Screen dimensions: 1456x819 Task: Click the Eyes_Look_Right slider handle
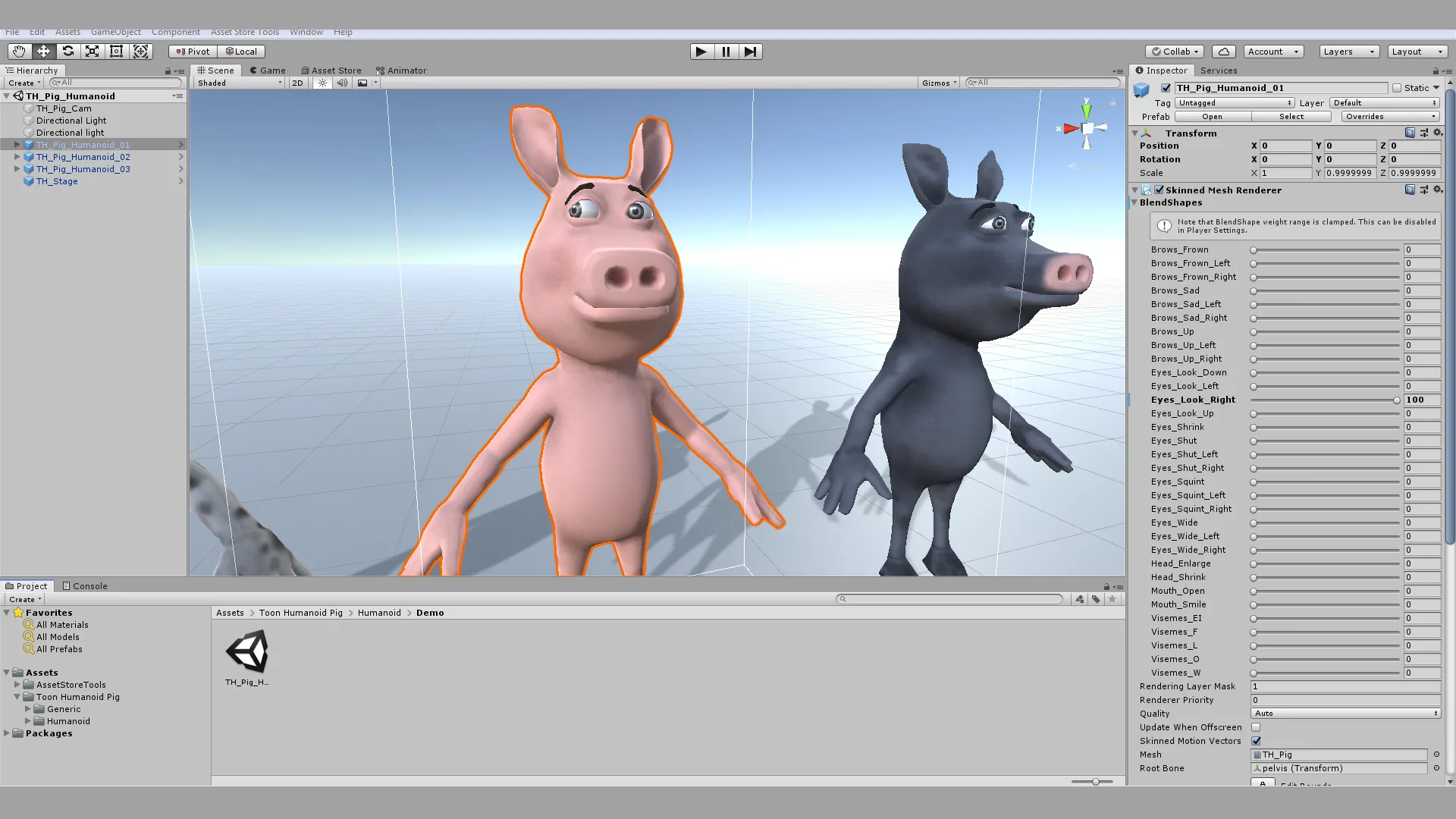coord(1396,400)
